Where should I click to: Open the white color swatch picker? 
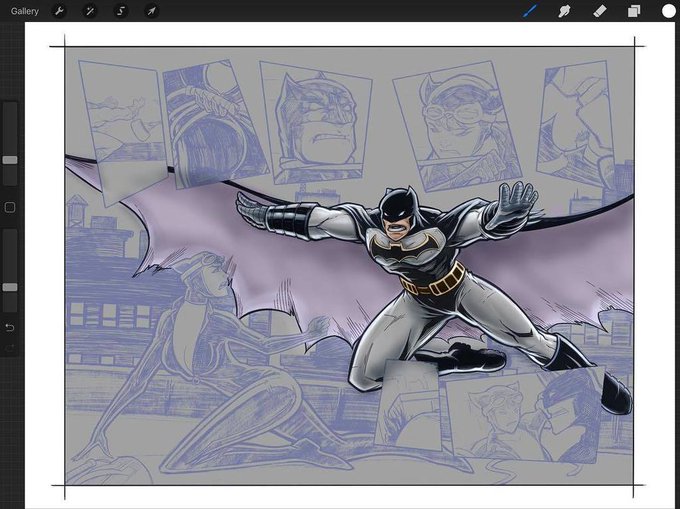[x=668, y=11]
